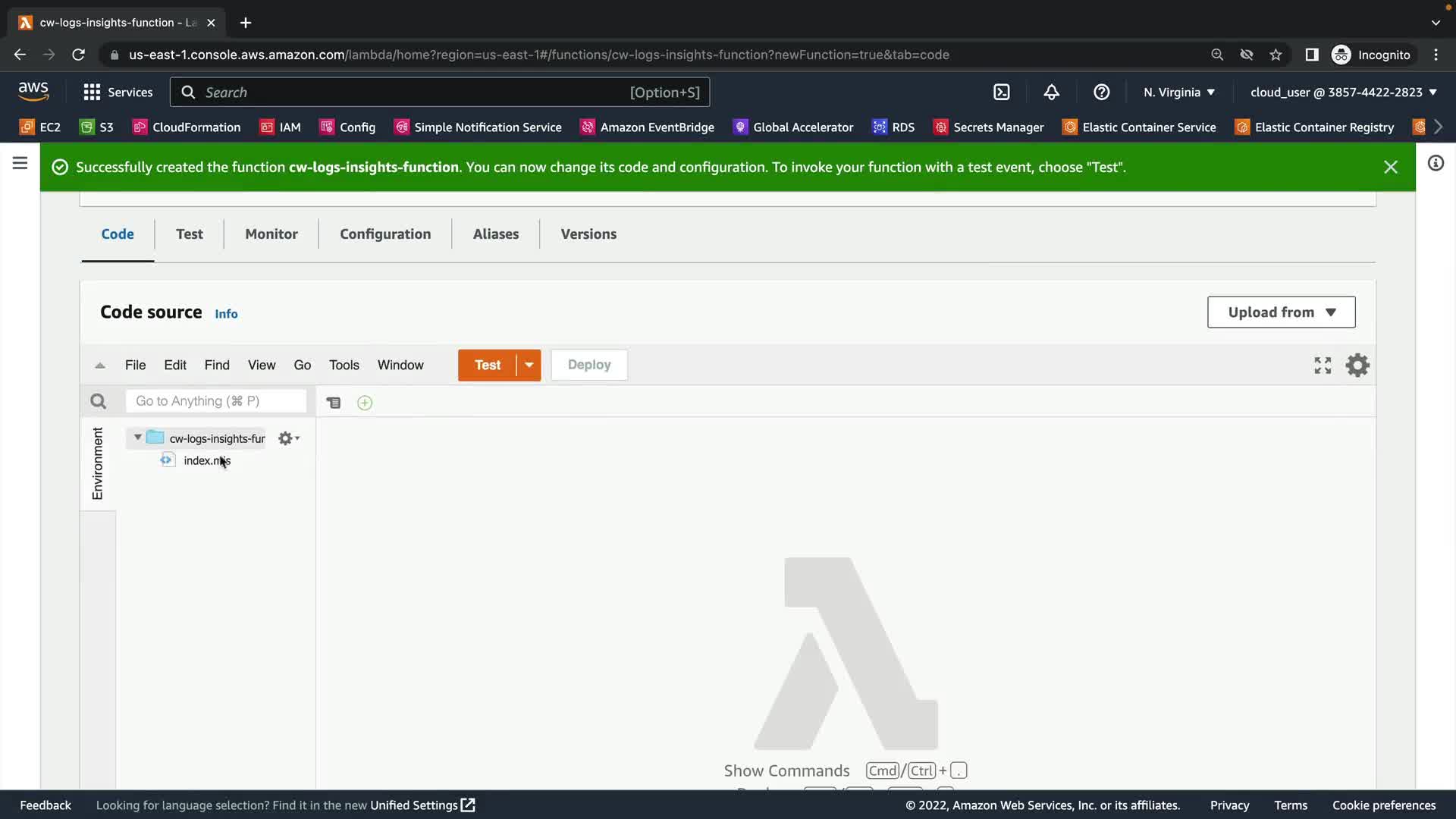Open the Code source Info link

(226, 314)
